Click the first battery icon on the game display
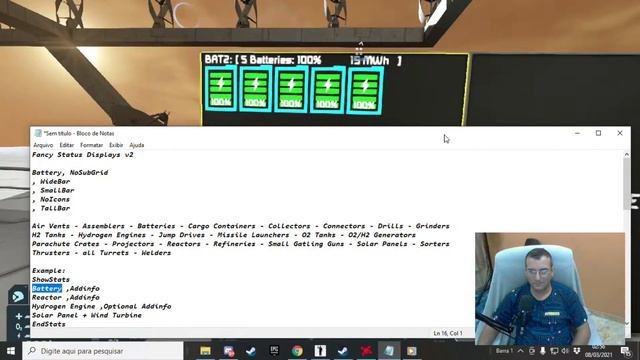This screenshot has height=360, width=640. click(x=221, y=89)
